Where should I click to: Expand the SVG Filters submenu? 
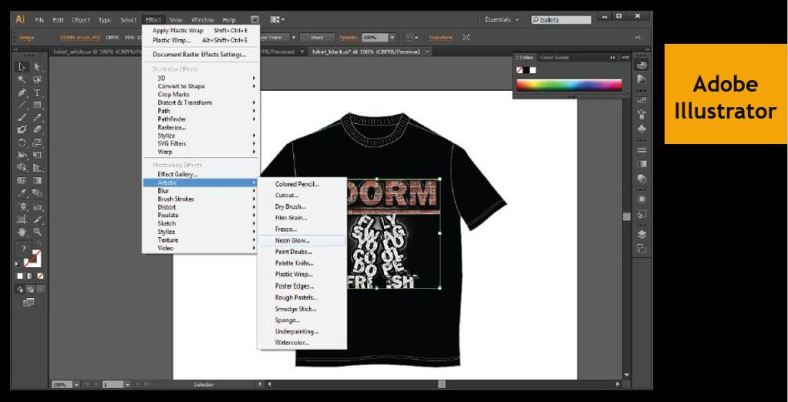tap(200, 144)
